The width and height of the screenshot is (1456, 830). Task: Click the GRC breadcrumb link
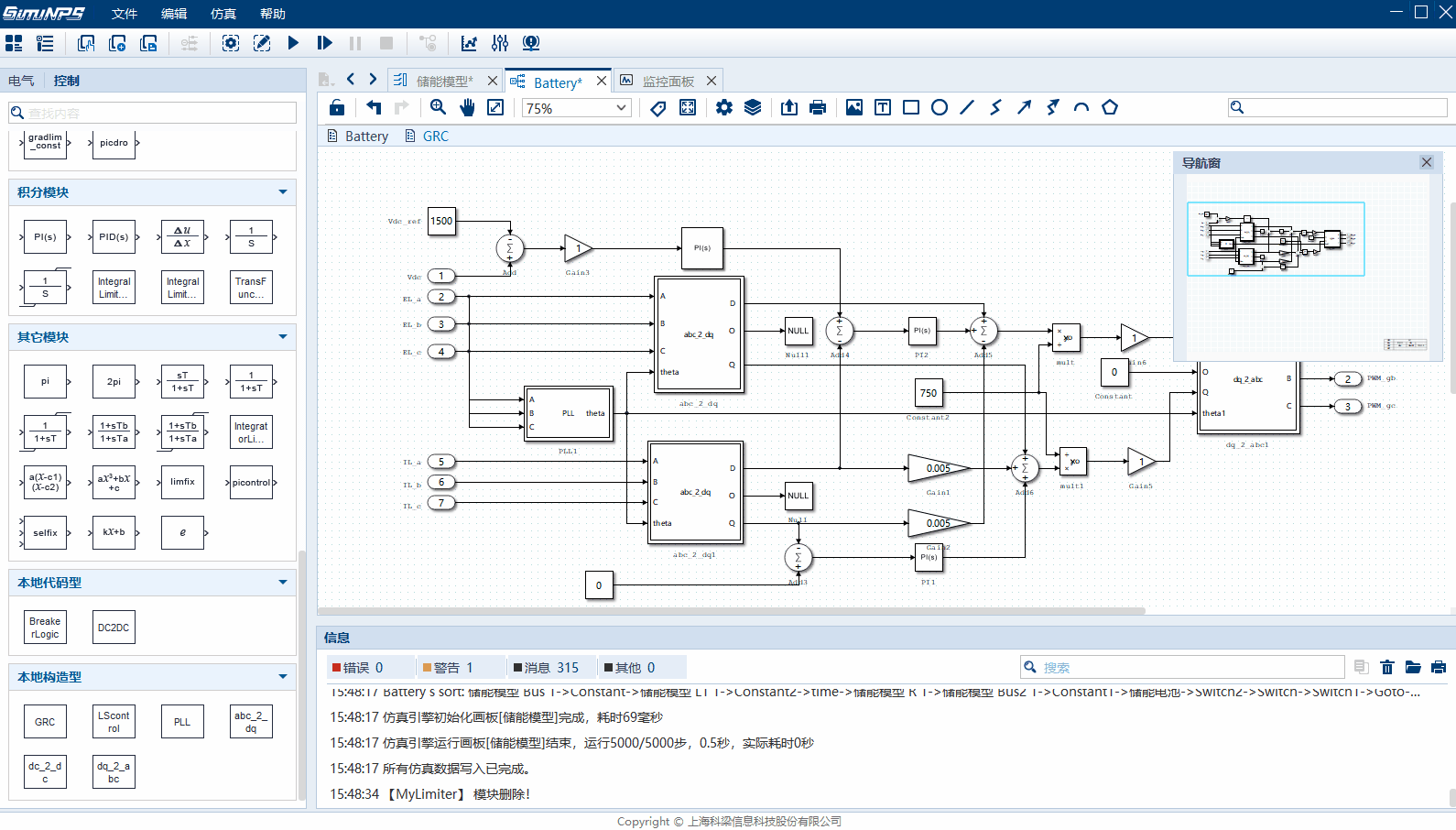coord(435,137)
